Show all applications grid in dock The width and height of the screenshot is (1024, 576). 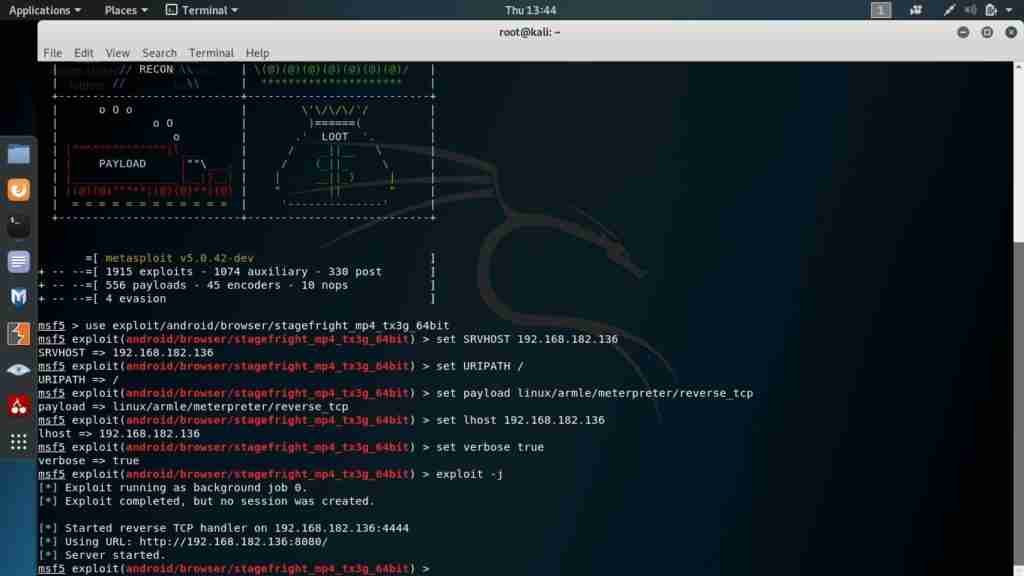click(x=18, y=442)
